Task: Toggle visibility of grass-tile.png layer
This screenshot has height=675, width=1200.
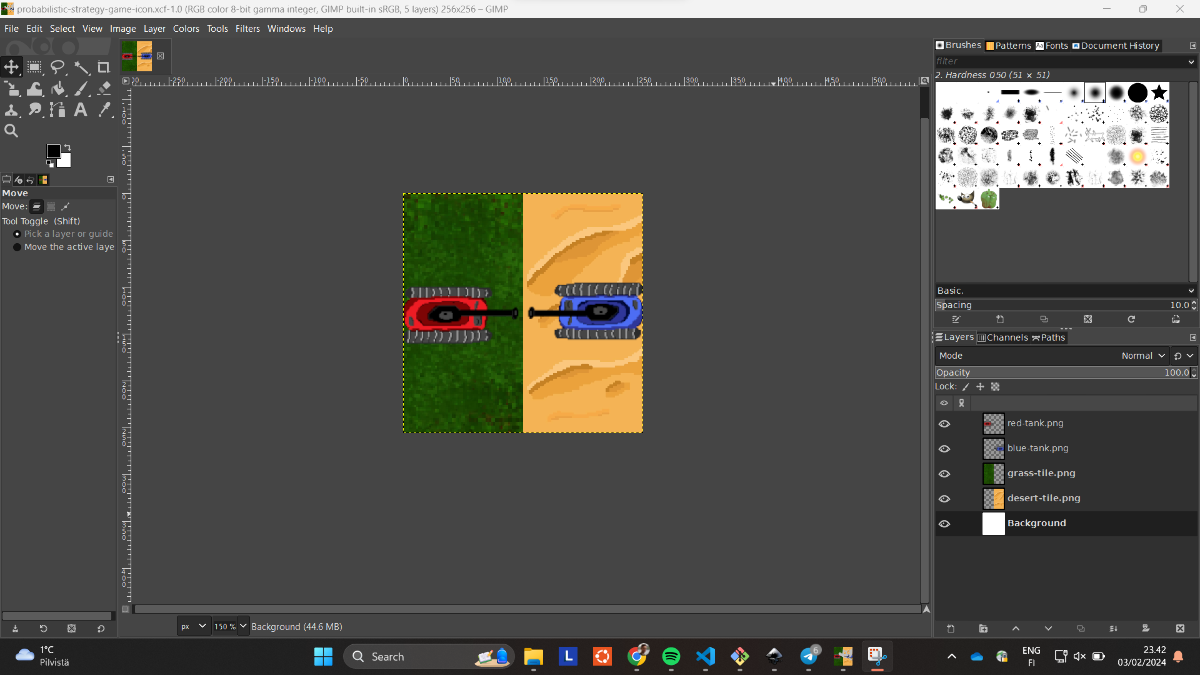Action: [x=944, y=474]
